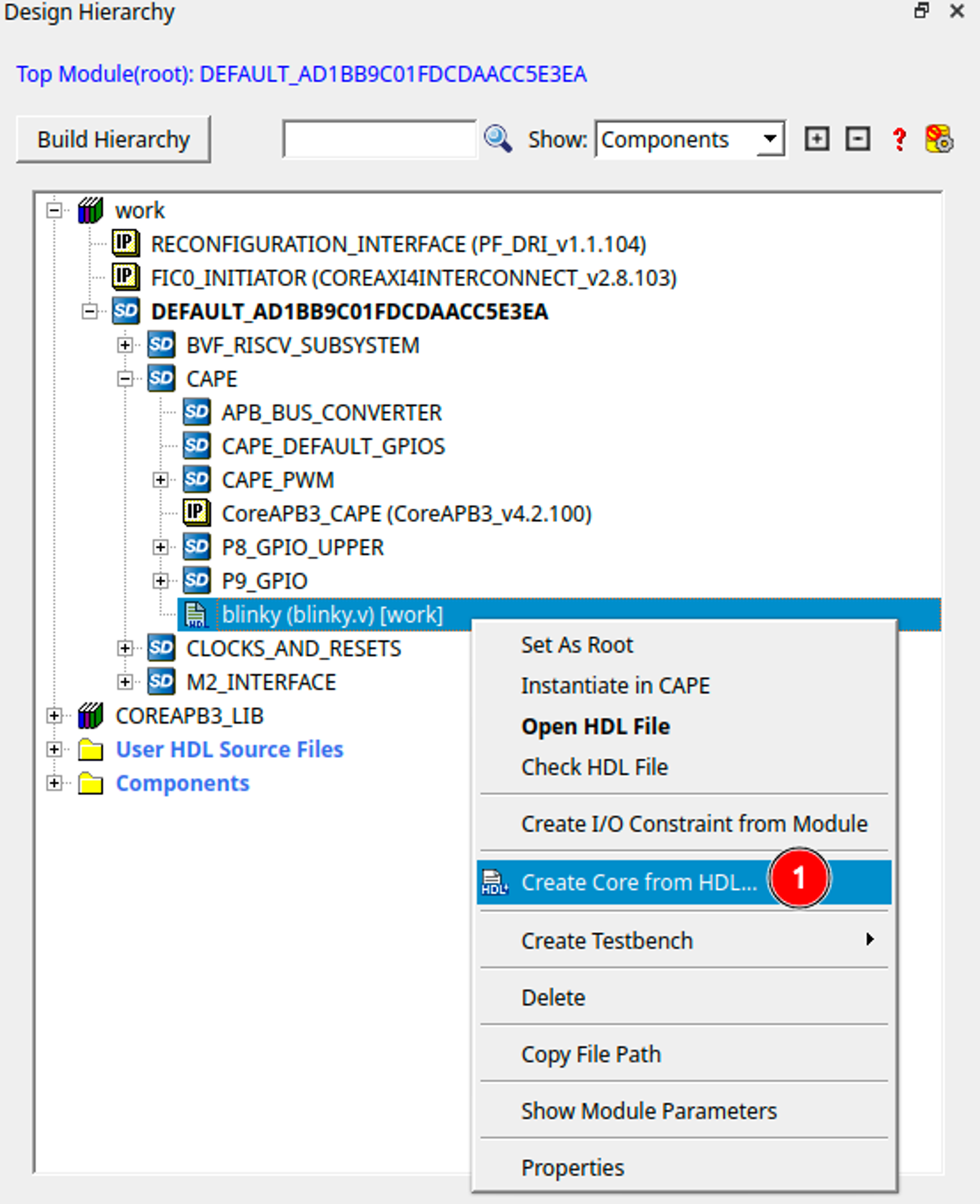Image resolution: width=980 pixels, height=1204 pixels.
Task: Open the Create Testbench submenu
Action: pyautogui.click(x=607, y=941)
